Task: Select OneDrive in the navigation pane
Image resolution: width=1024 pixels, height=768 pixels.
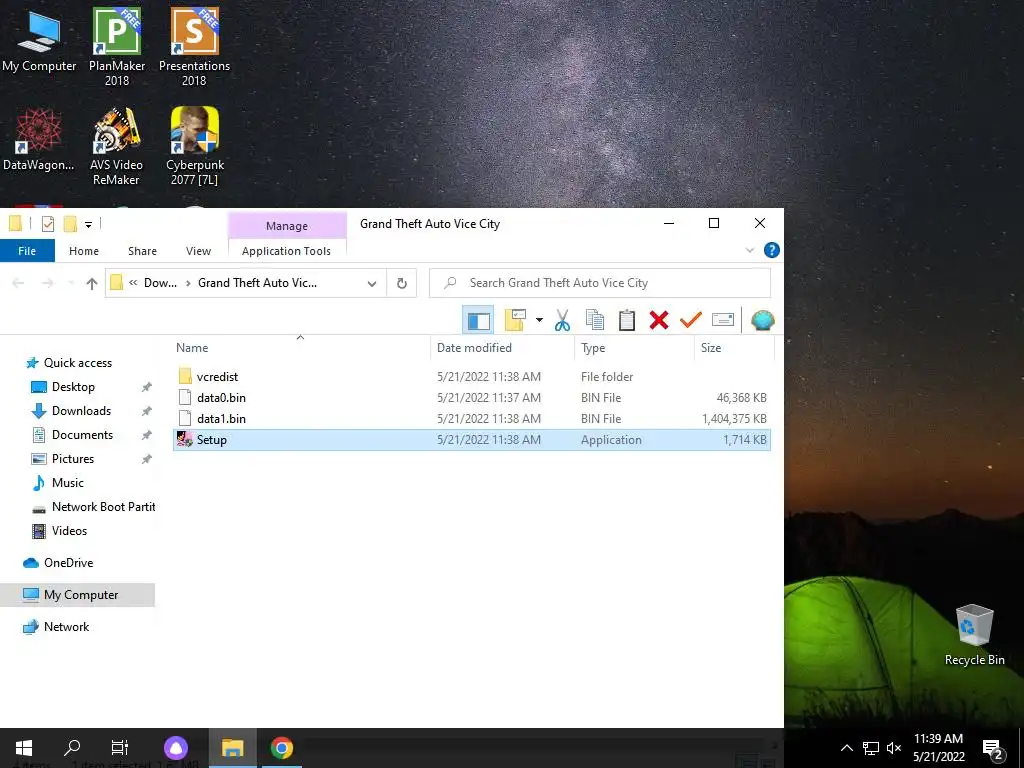Action: pos(68,563)
